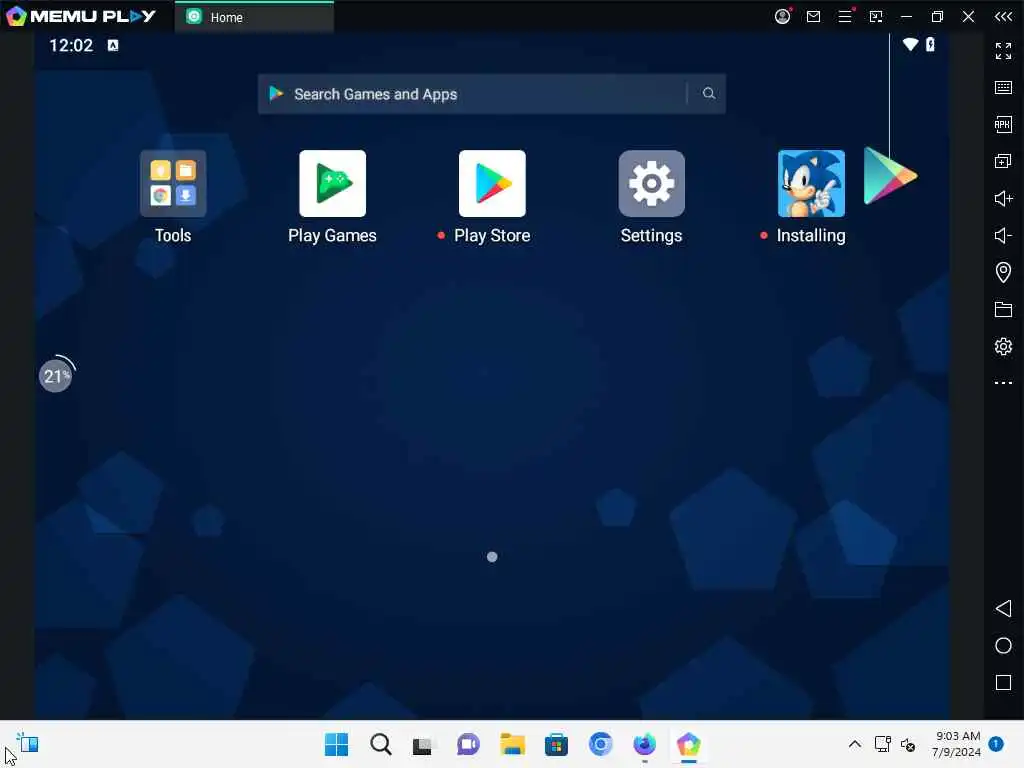
Task: Focus the Search Games and Apps field
Action: coord(491,93)
